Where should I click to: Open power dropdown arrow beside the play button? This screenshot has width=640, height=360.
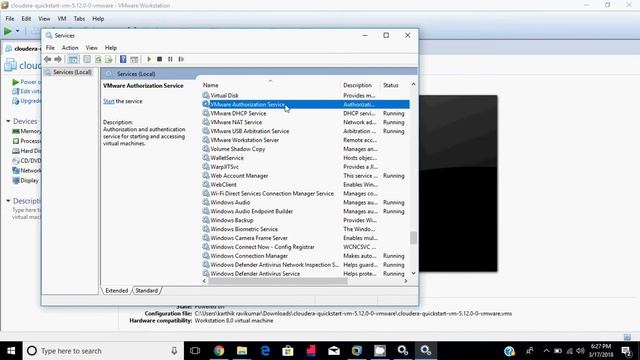pos(18,31)
